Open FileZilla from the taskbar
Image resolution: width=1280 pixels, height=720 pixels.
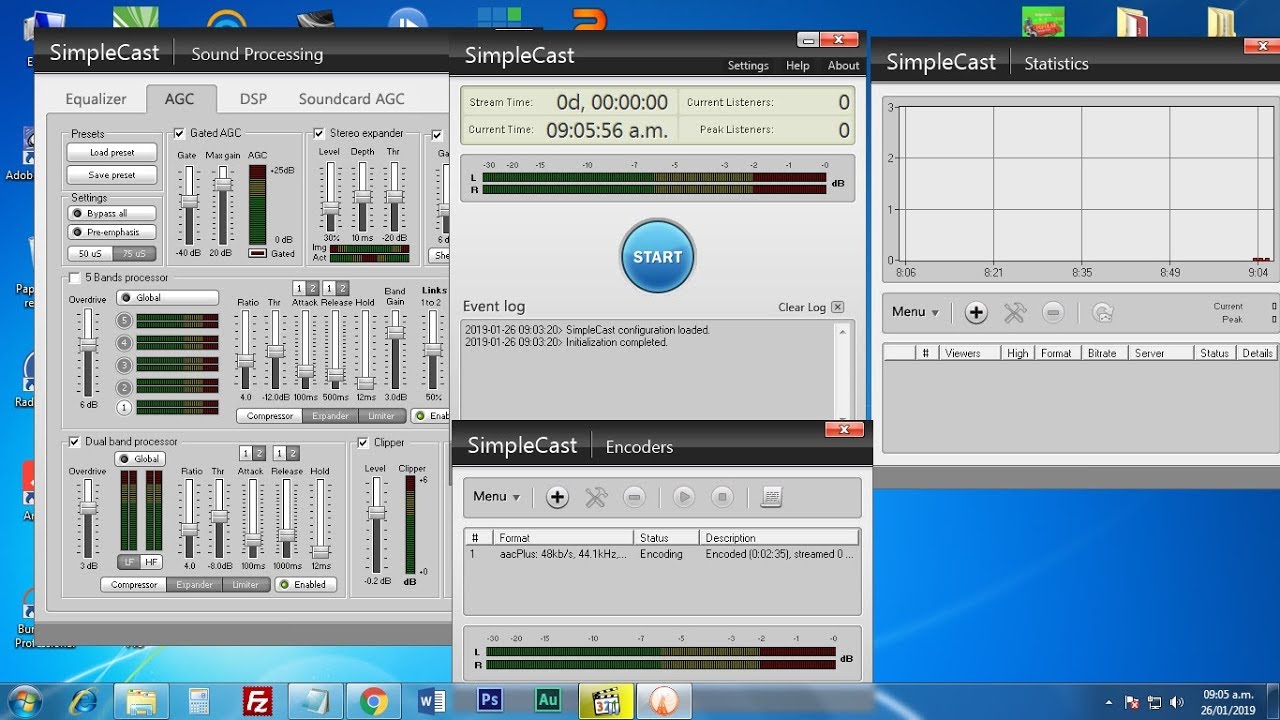[258, 701]
